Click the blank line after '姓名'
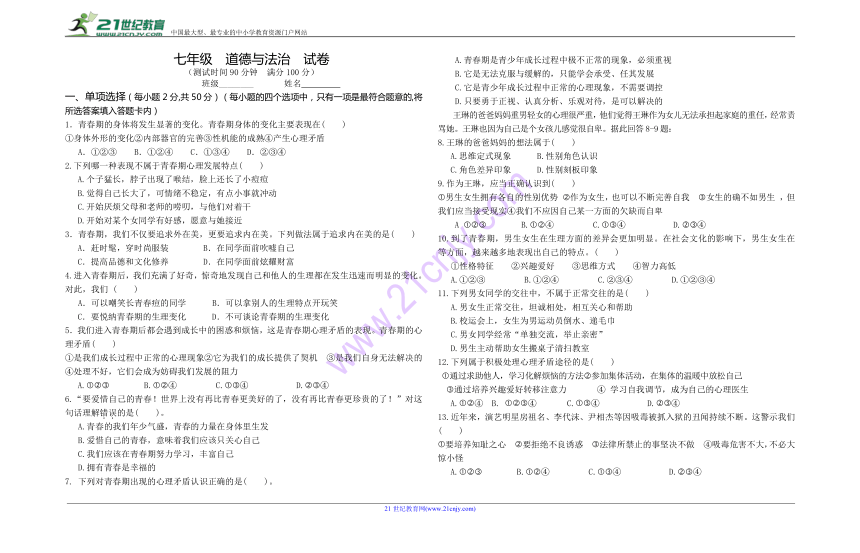Viewport: 860px width, 553px height. 321,84
